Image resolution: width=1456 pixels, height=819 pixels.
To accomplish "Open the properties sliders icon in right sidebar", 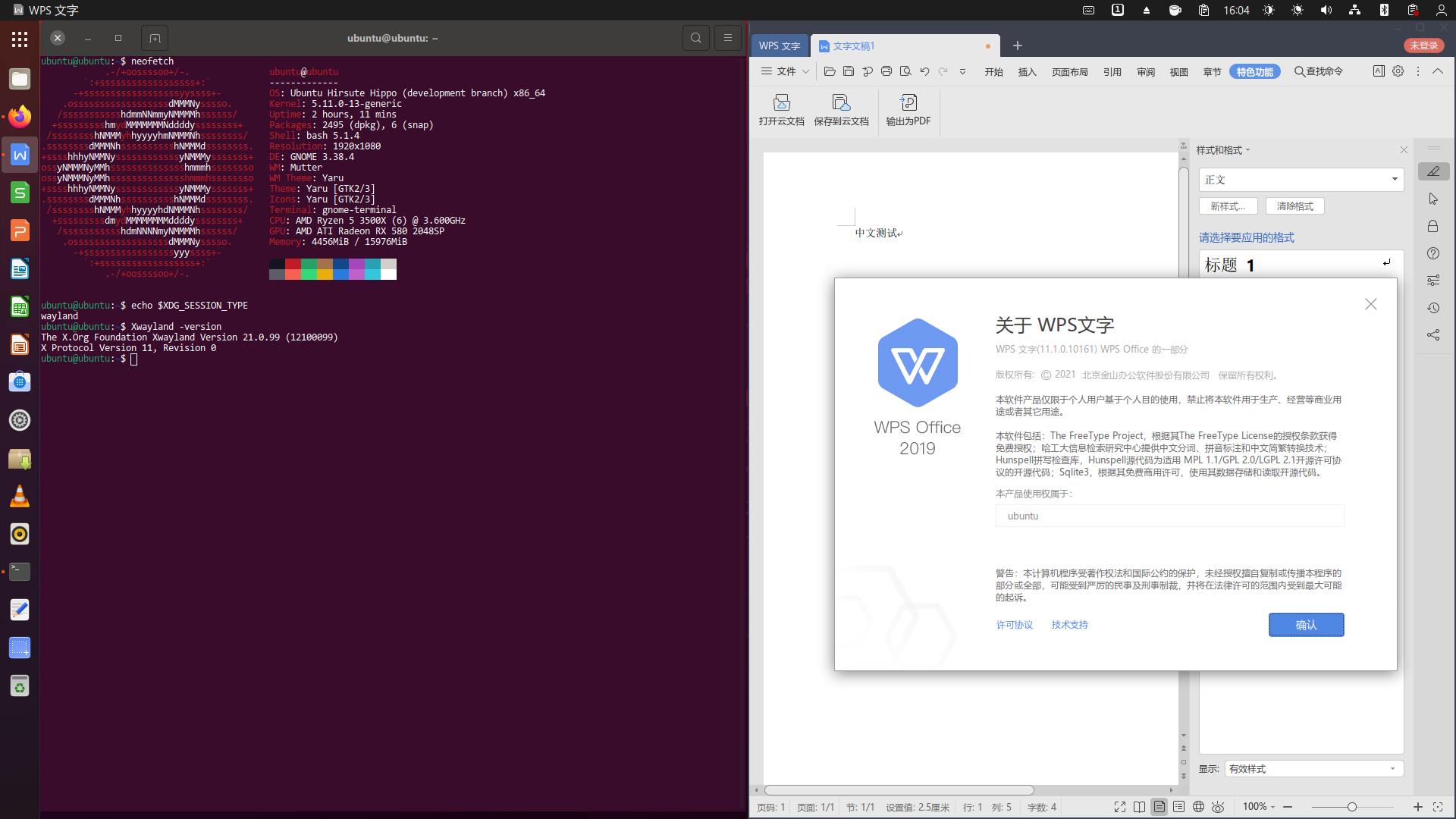I will (x=1433, y=281).
